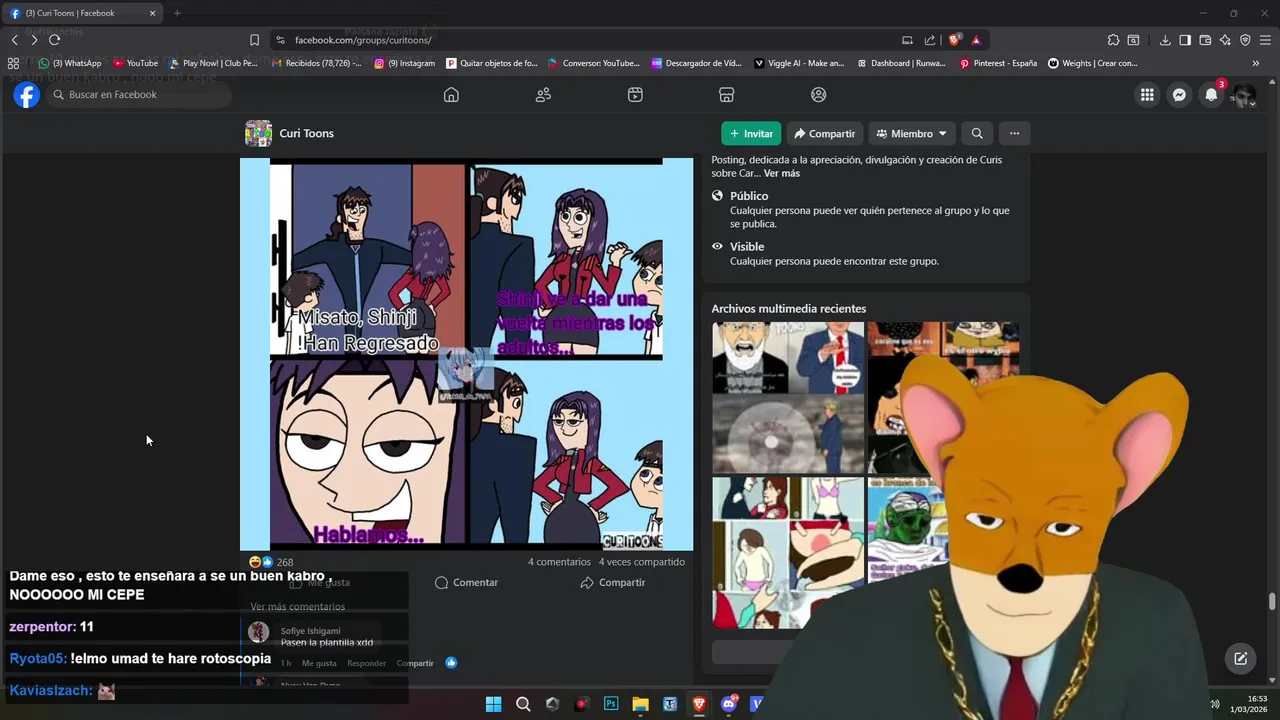Expand description with Ver más

pyautogui.click(x=782, y=173)
